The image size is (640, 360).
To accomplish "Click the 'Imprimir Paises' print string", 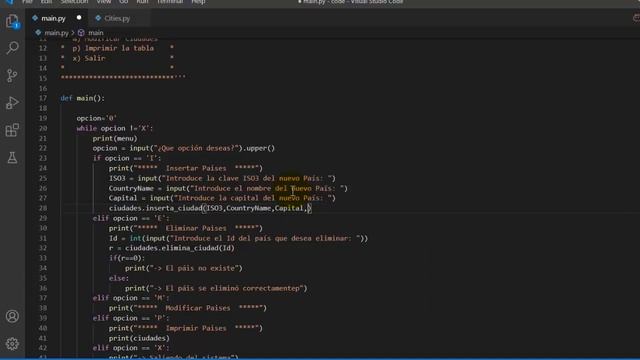I will 196,328.
